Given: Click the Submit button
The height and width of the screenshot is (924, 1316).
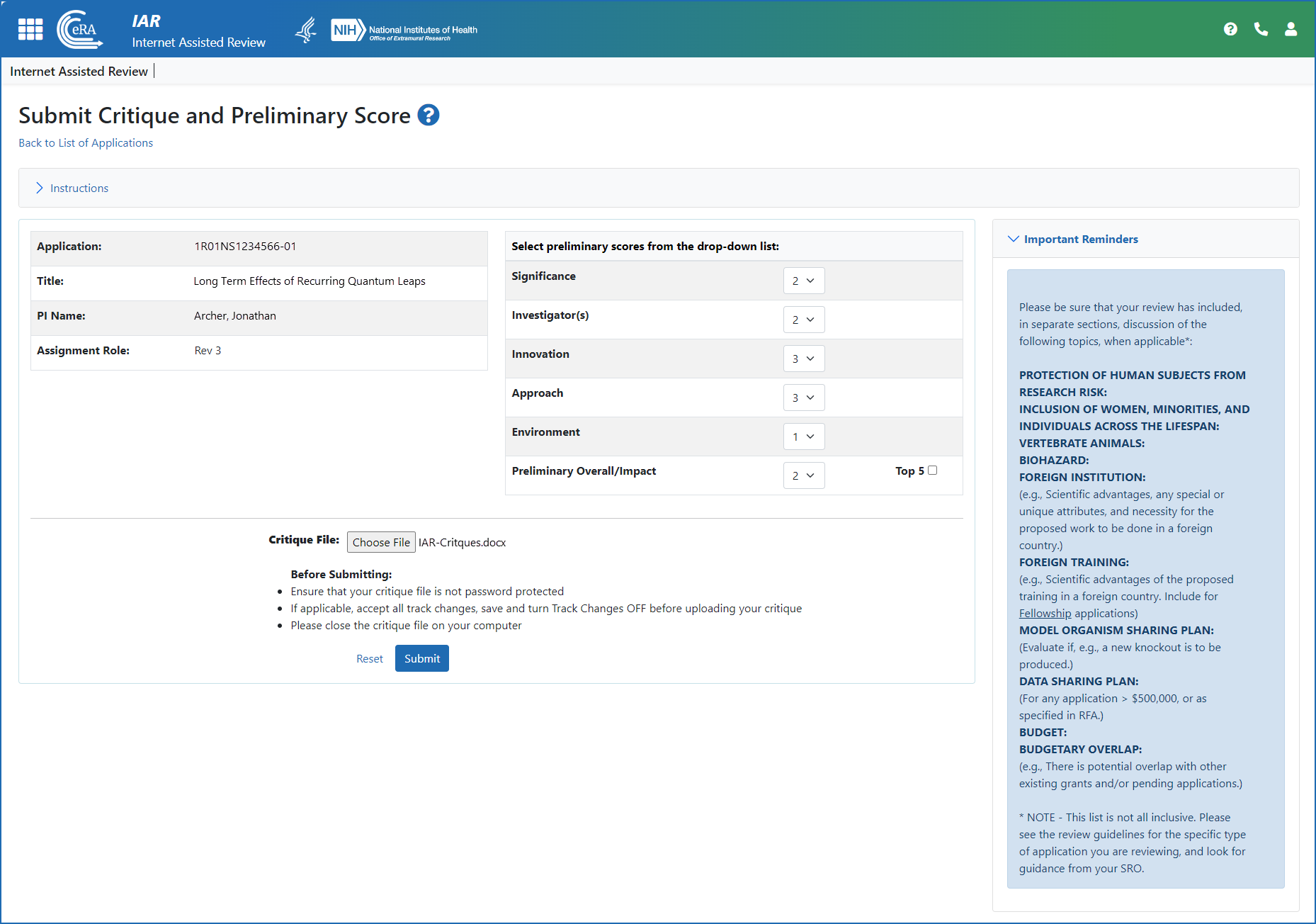Looking at the screenshot, I should click(421, 658).
